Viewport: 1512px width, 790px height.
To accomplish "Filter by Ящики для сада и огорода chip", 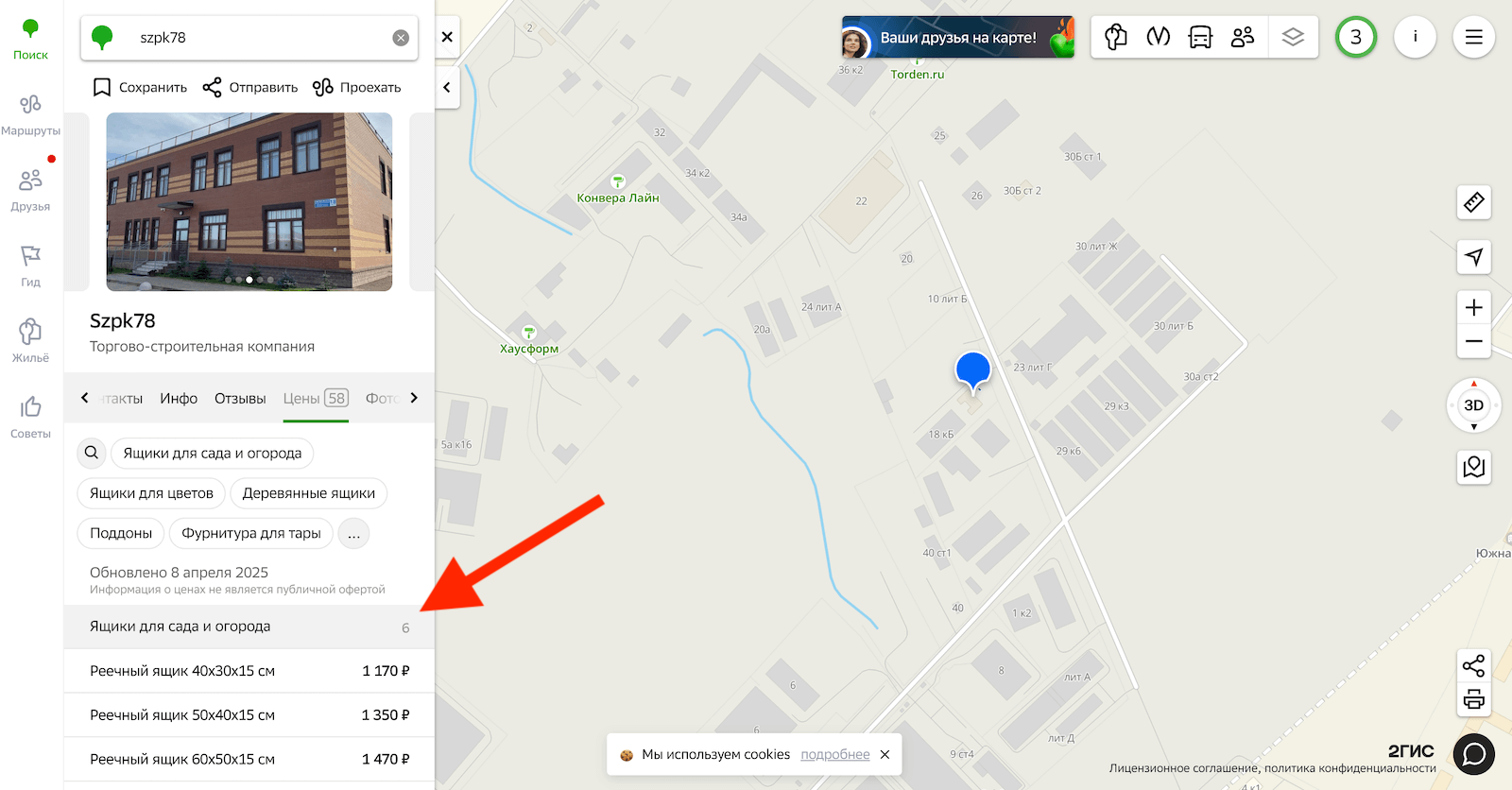I will tap(213, 454).
